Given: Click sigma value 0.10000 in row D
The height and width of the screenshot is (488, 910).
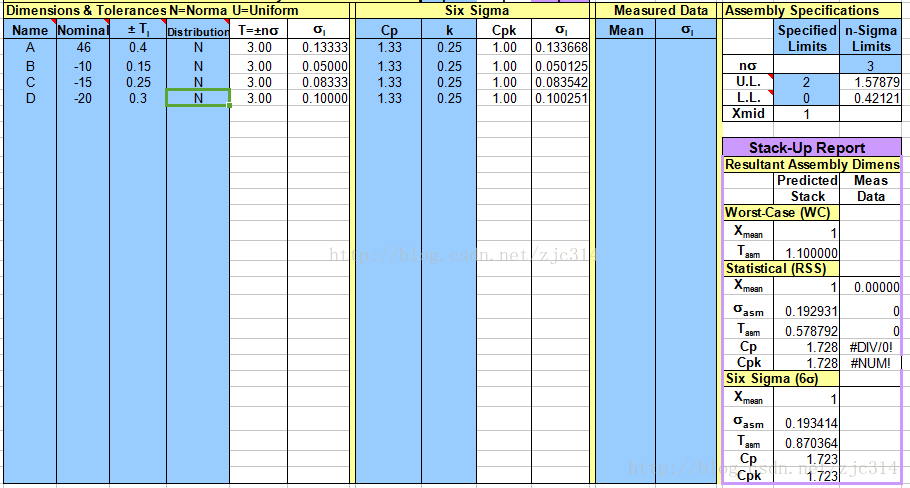Looking at the screenshot, I should click(x=319, y=98).
